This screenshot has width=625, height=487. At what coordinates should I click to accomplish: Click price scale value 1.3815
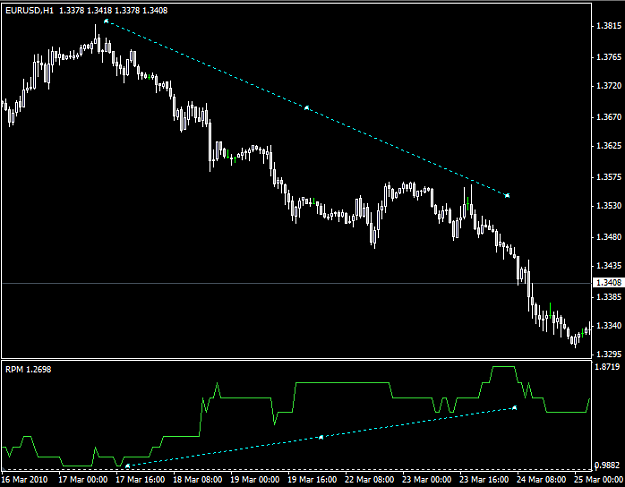tap(609, 26)
